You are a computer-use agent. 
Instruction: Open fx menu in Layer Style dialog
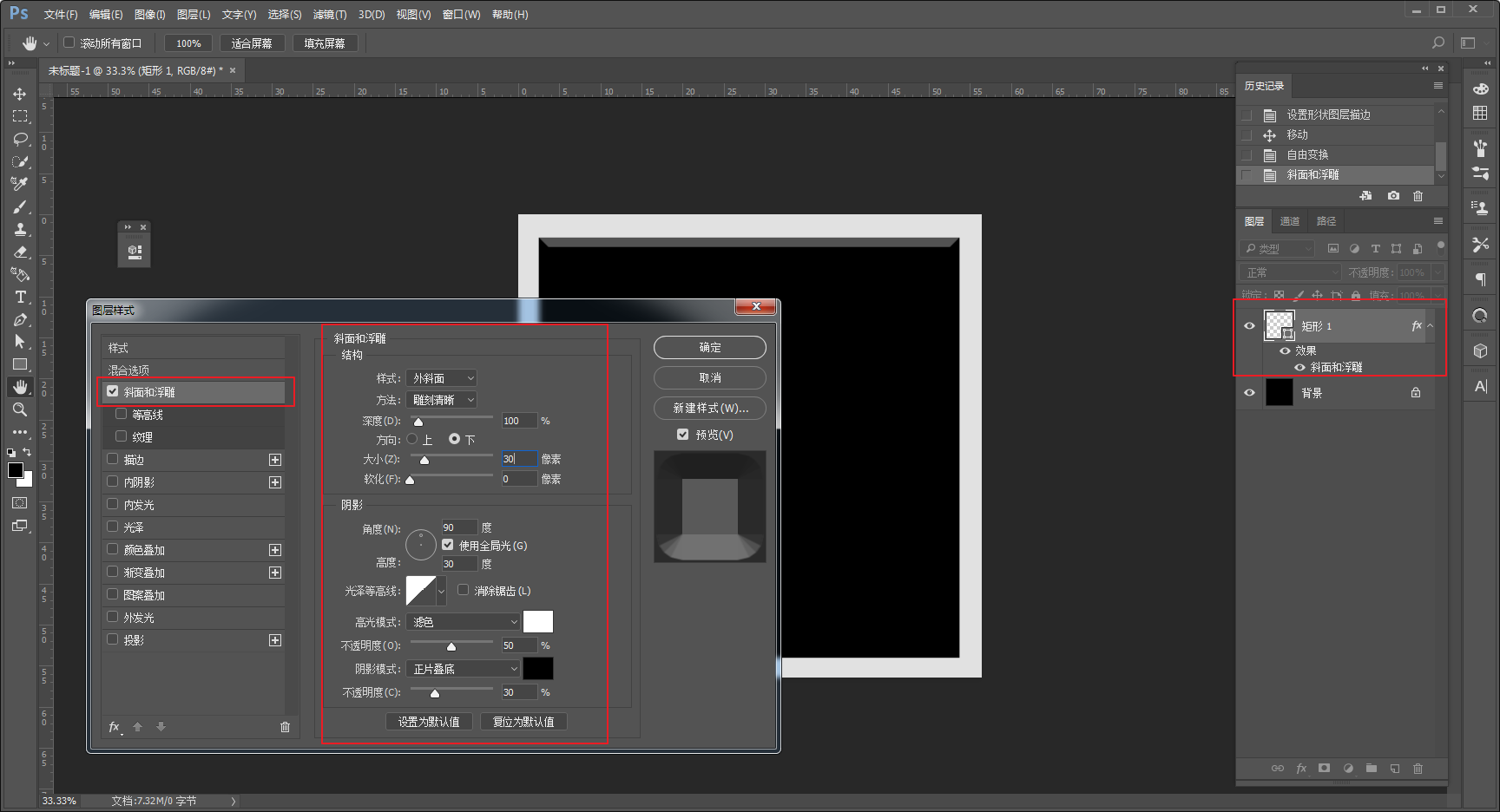115,727
